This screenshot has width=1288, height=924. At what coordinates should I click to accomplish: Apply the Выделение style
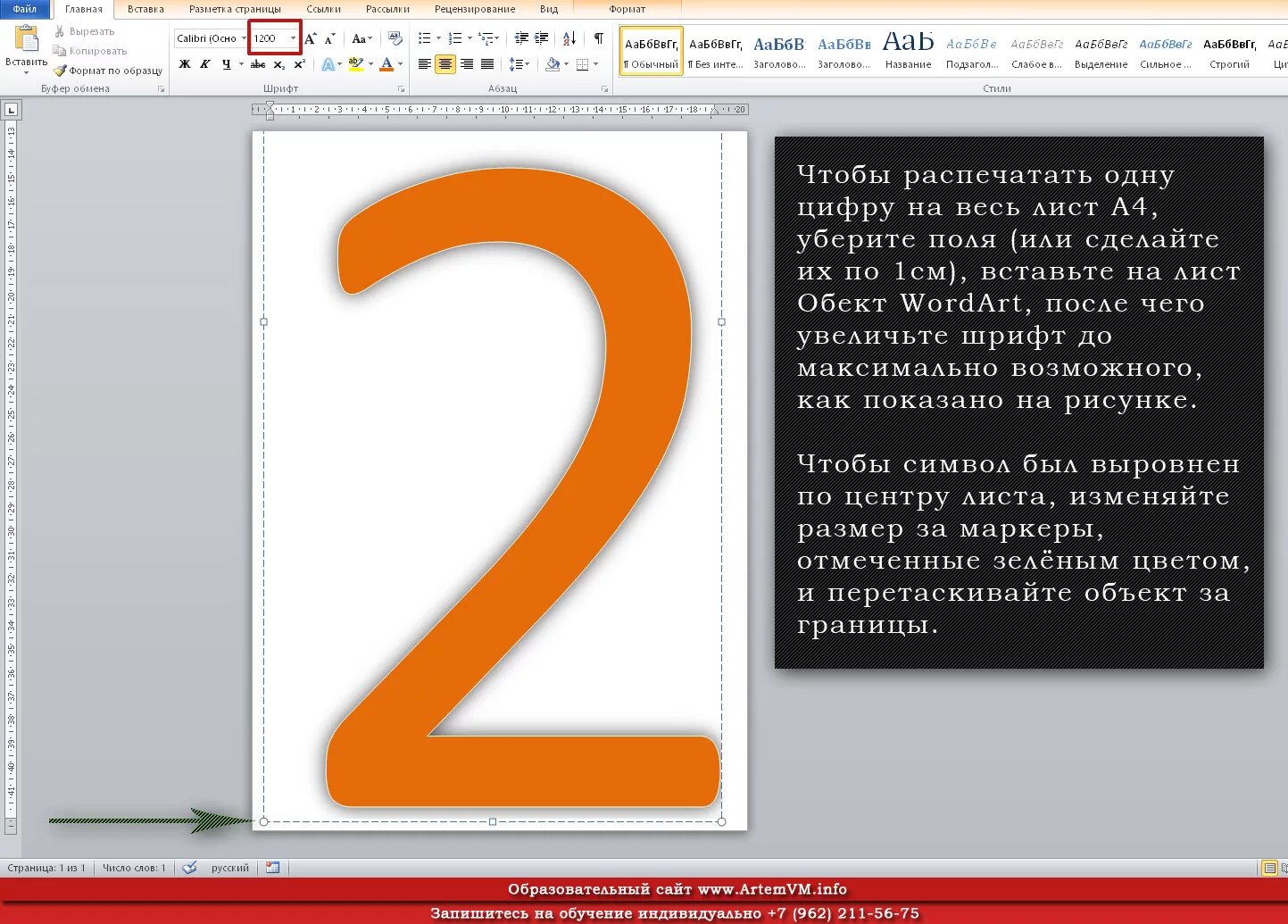click(1101, 52)
